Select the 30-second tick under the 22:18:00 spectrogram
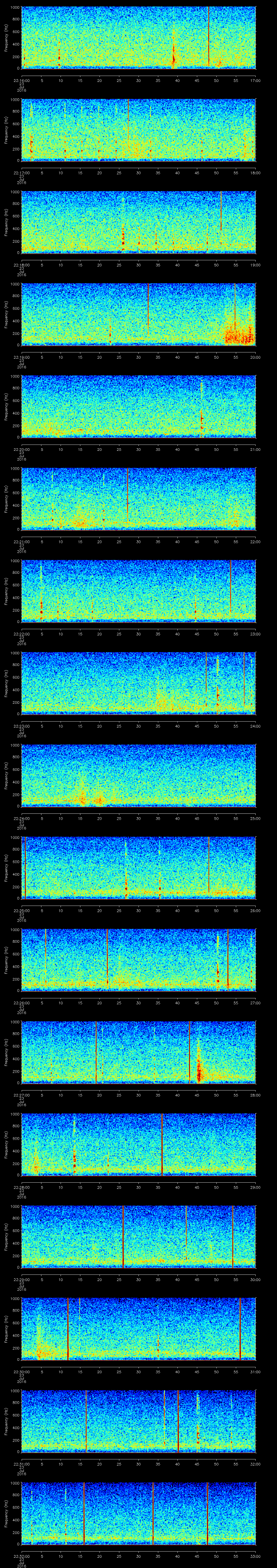The width and height of the screenshot is (277, 1568). coord(138,264)
